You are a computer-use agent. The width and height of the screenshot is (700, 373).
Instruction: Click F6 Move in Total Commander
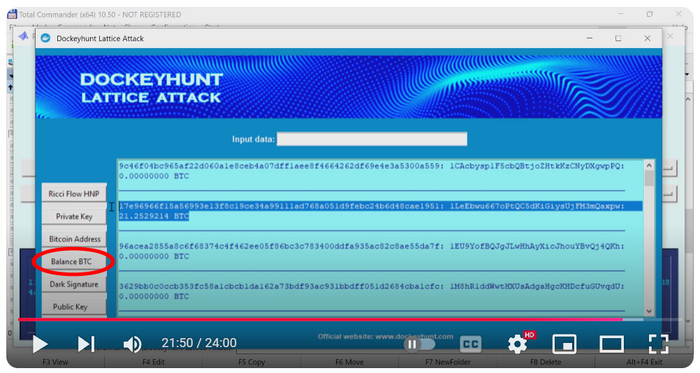(x=349, y=362)
